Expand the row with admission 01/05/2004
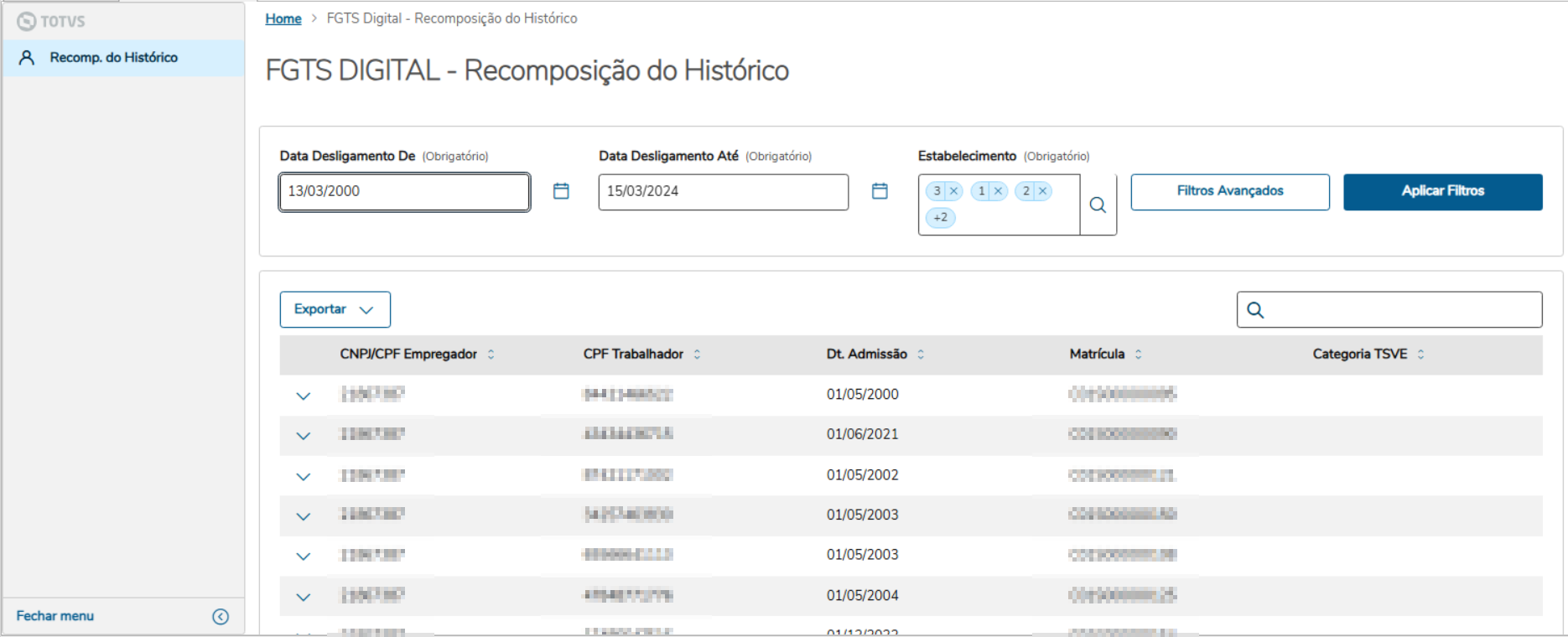The width and height of the screenshot is (1568, 637). click(304, 597)
